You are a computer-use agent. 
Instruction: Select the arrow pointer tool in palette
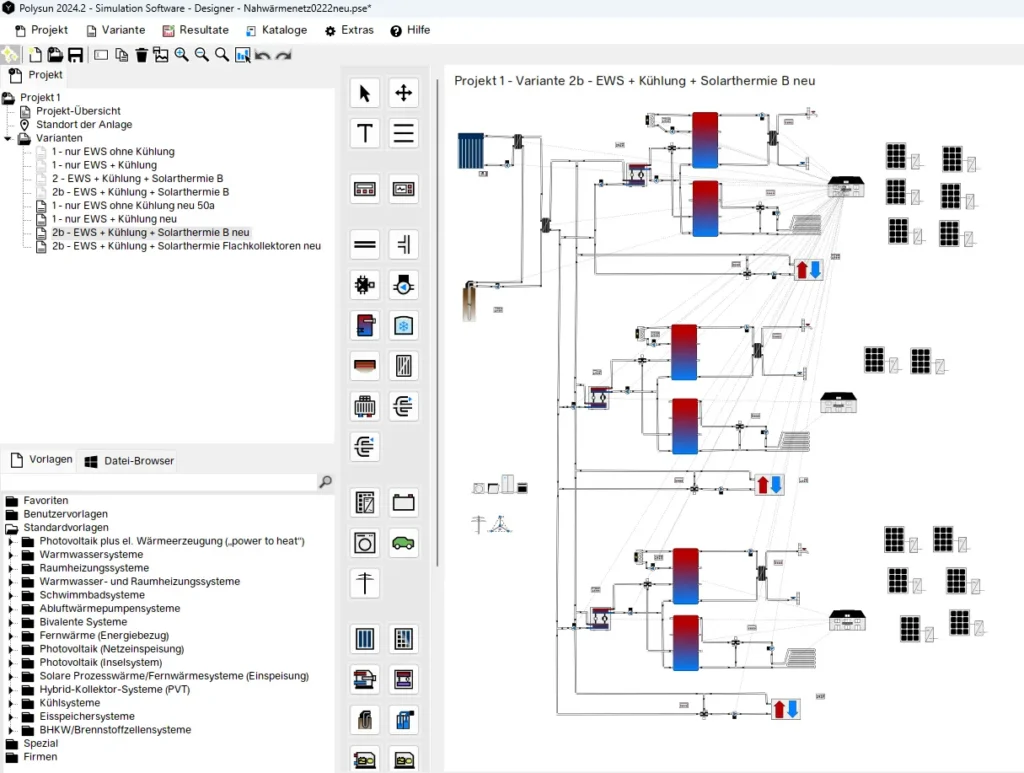click(364, 93)
